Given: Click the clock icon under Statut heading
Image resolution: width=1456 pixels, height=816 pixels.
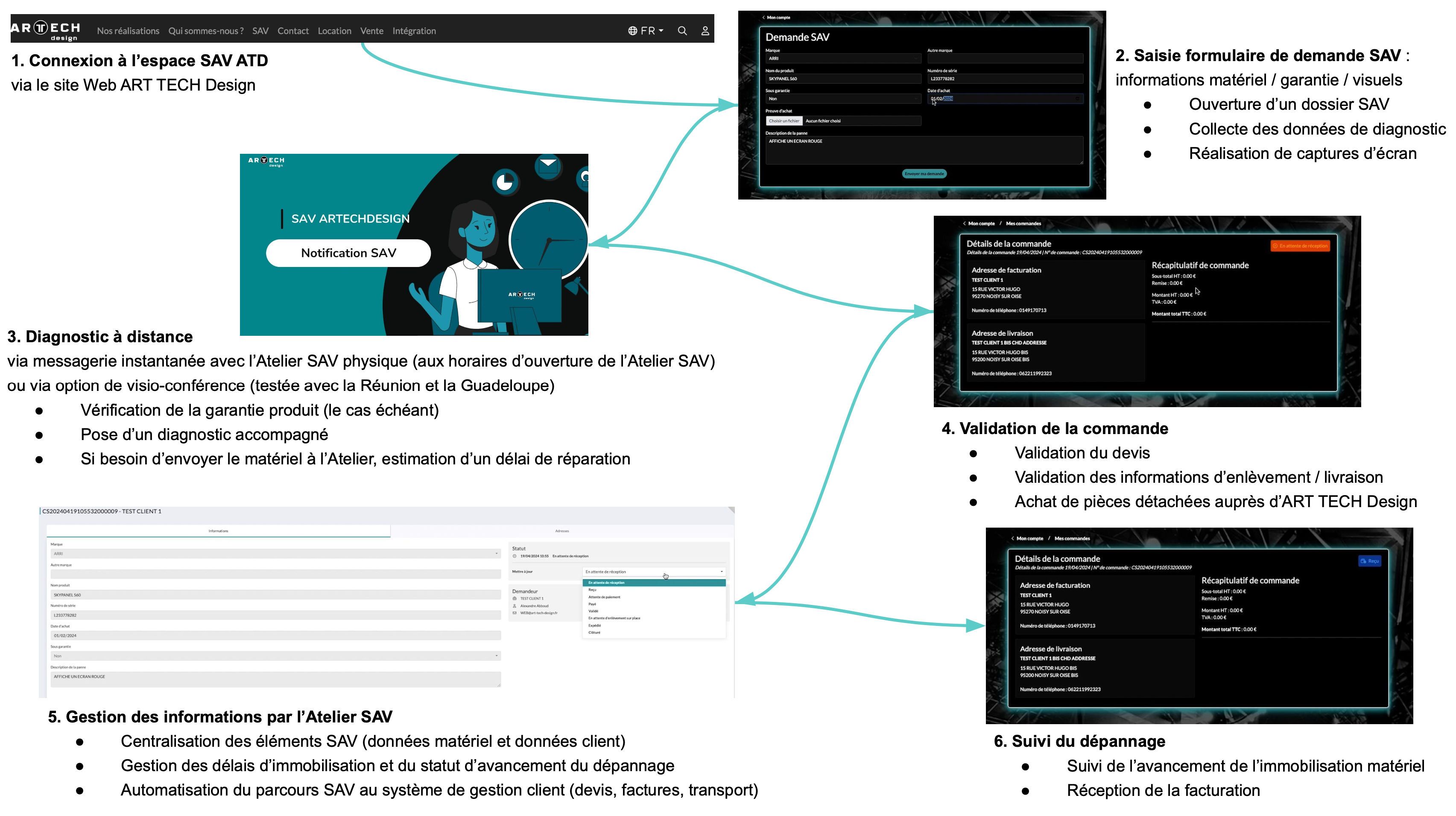Looking at the screenshot, I should click(x=515, y=556).
